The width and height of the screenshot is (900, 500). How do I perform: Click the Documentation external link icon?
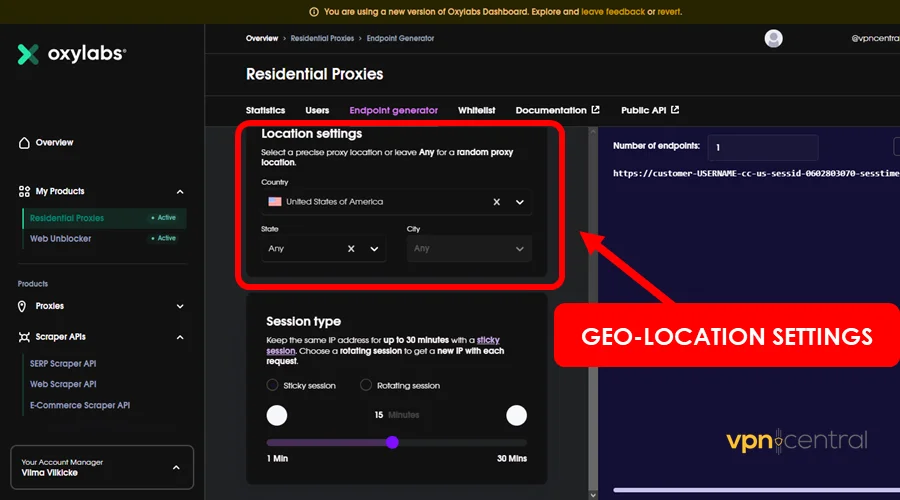click(x=596, y=110)
